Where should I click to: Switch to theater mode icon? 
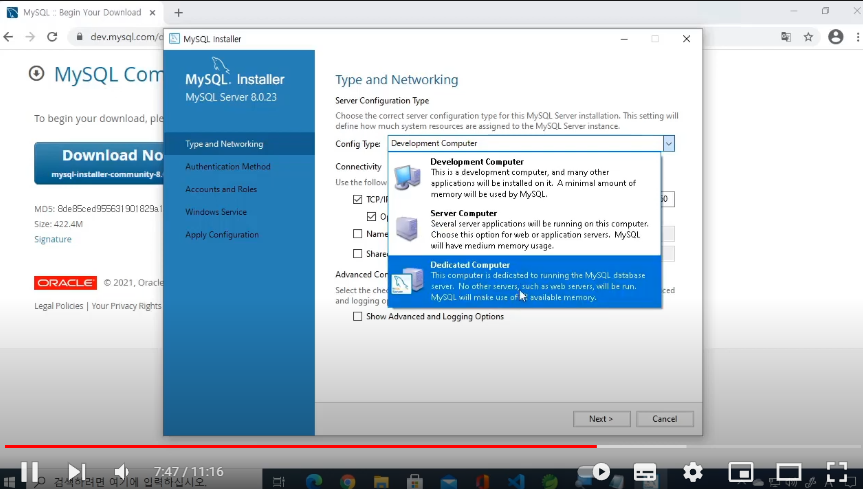coord(789,472)
